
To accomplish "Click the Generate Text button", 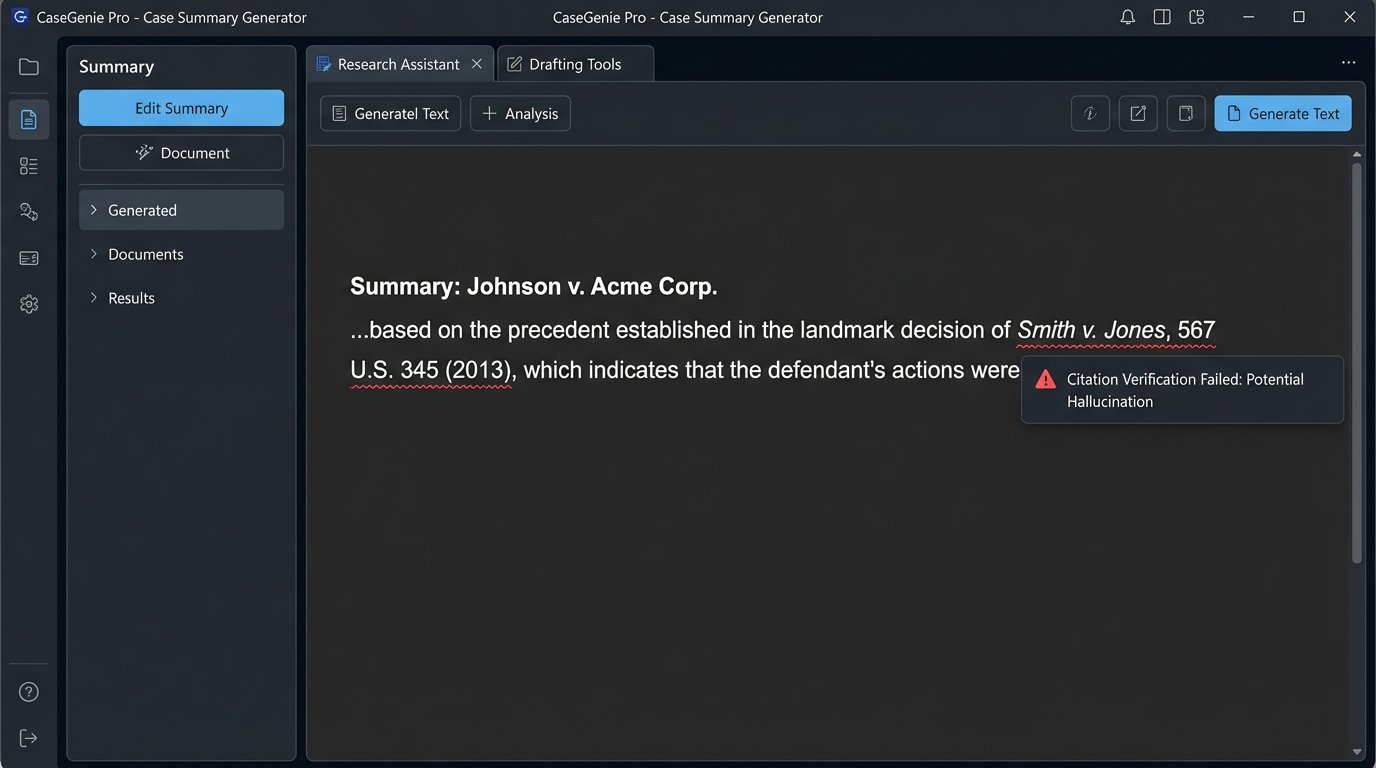I will 1283,113.
